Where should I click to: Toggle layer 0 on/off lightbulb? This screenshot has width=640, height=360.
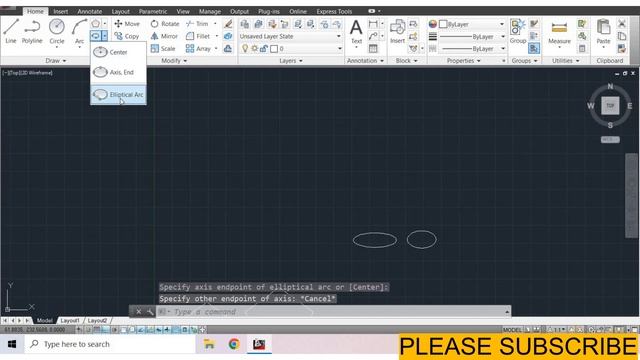[x=245, y=49]
